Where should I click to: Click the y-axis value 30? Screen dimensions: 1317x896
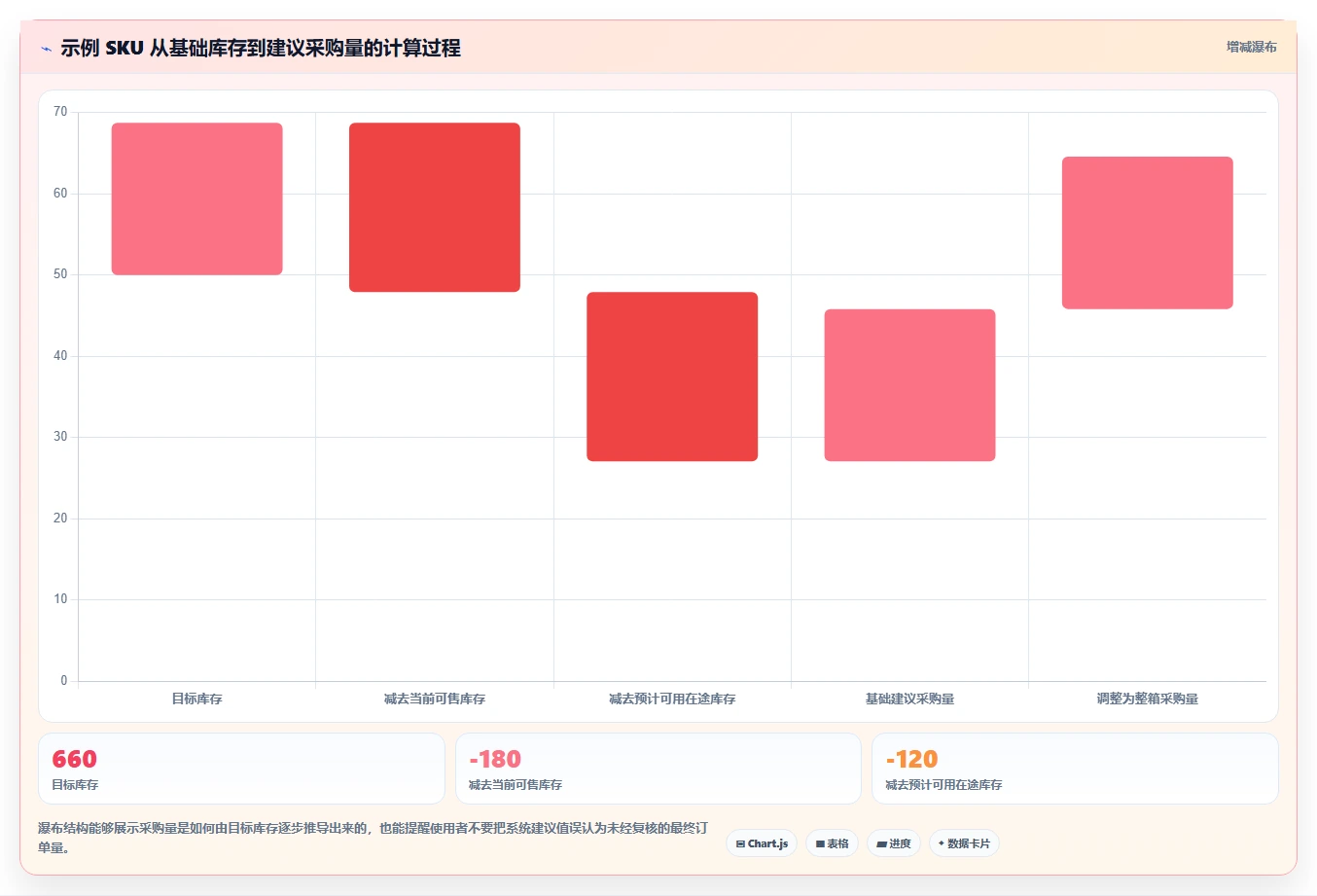coord(60,437)
